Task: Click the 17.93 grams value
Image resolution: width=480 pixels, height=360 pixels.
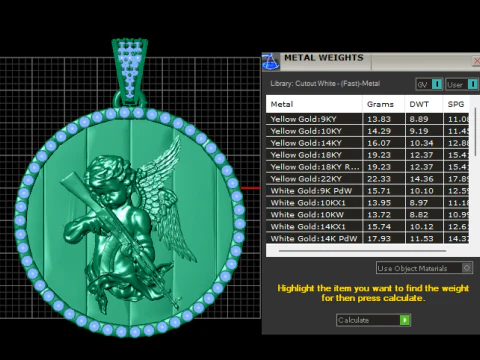Action: pos(379,239)
